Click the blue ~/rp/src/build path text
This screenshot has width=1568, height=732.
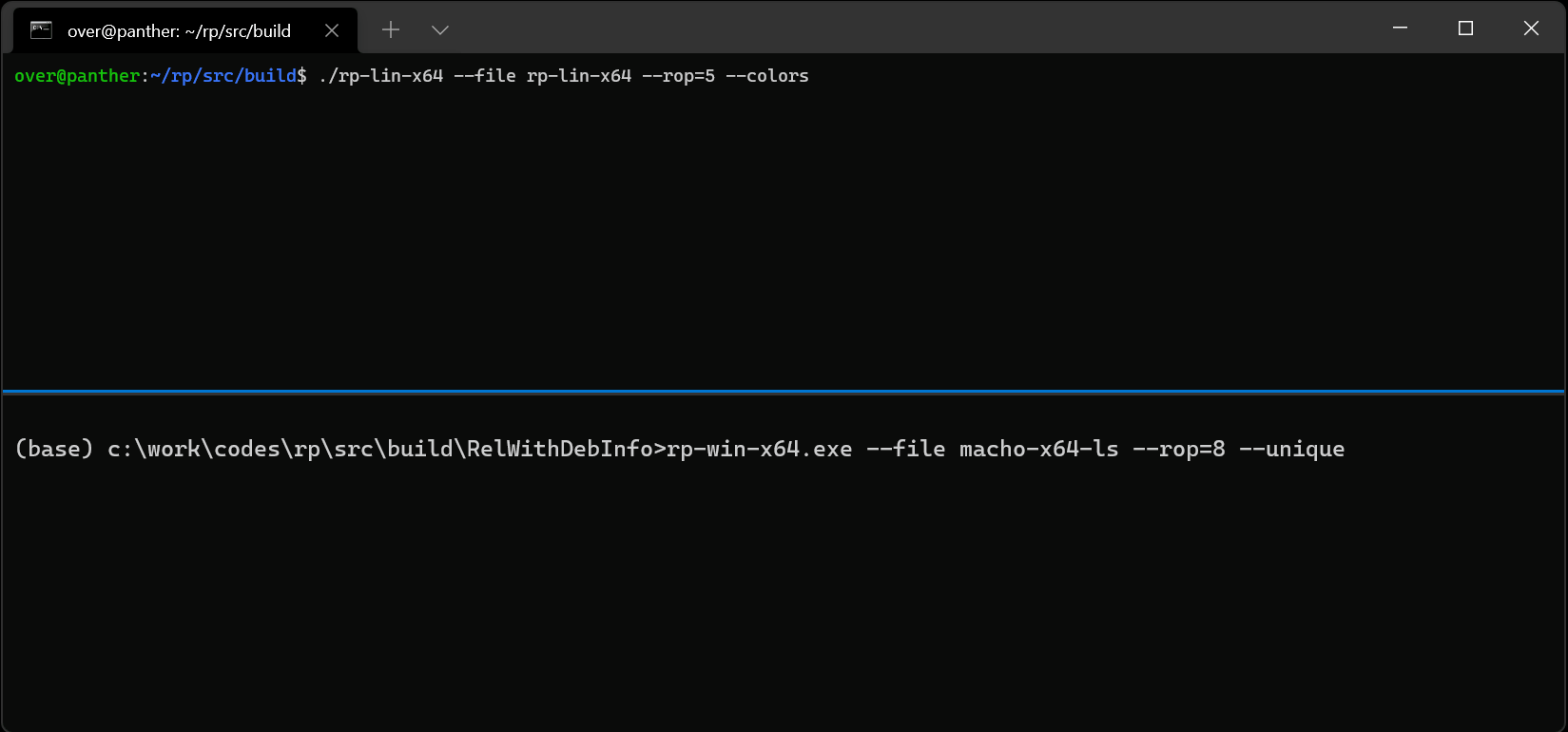coord(223,76)
